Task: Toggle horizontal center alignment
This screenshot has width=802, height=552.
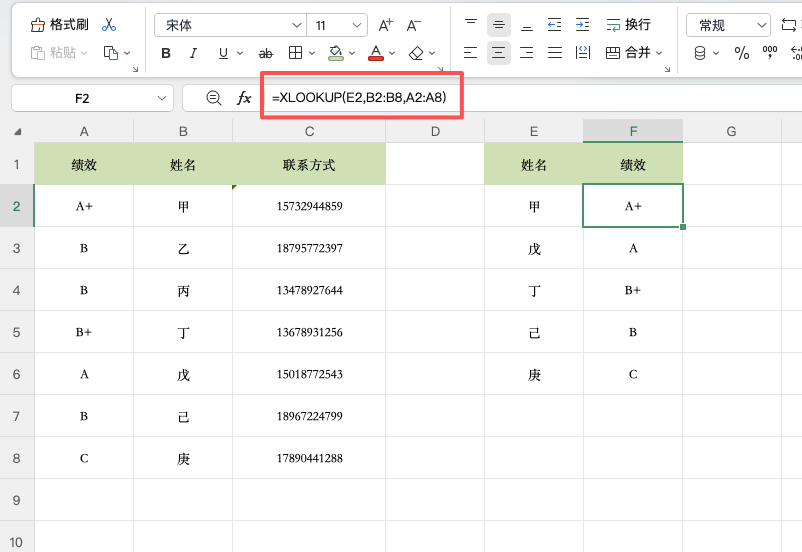Action: (499, 53)
